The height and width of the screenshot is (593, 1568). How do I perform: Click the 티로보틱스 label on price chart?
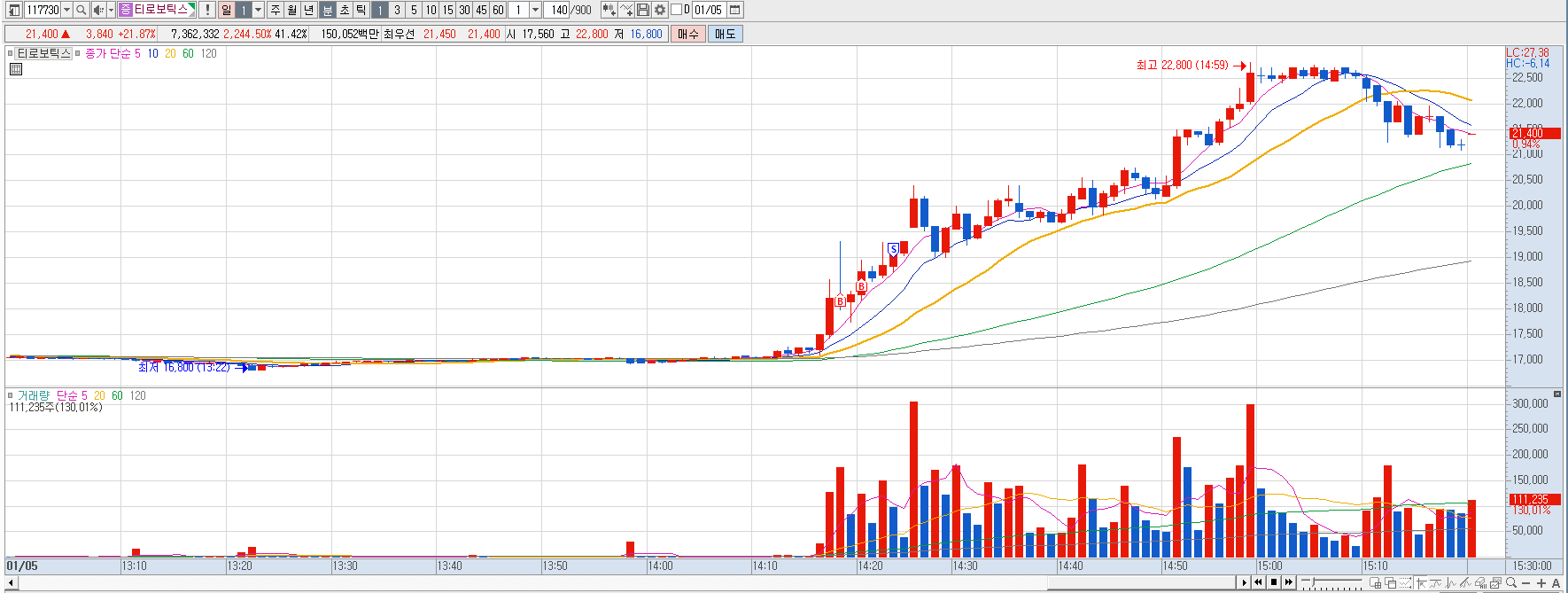[43, 53]
